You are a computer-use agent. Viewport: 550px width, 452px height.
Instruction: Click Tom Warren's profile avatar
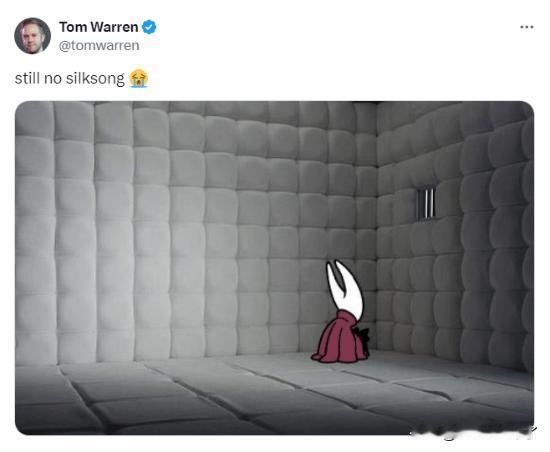[32, 36]
